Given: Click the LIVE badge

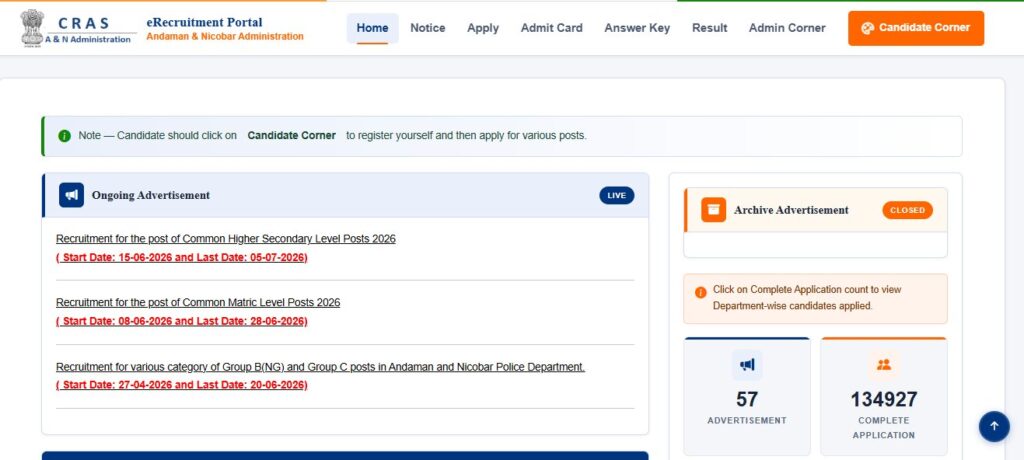Looking at the screenshot, I should click(x=616, y=195).
